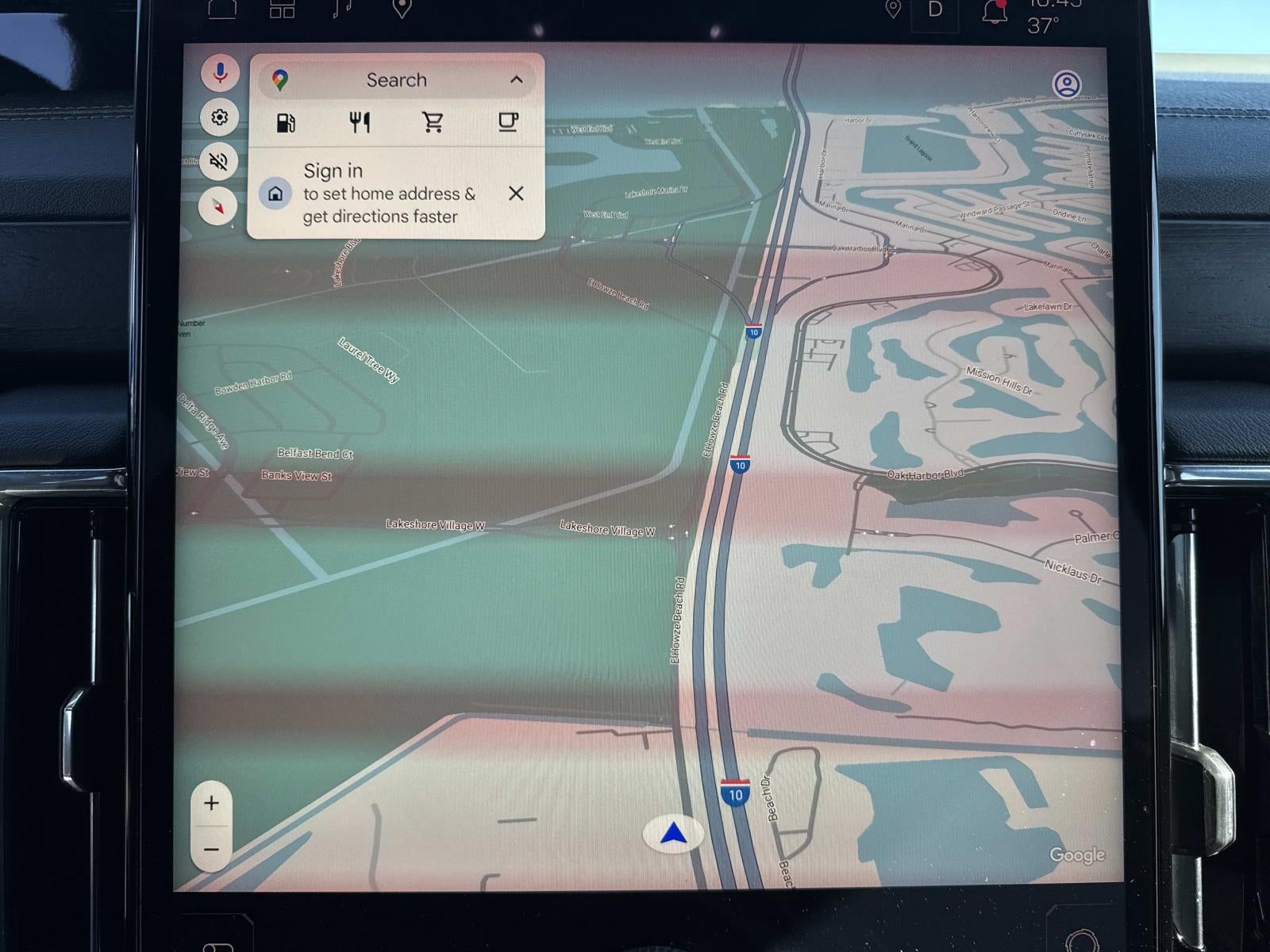
Task: Open the music note media tab
Action: click(x=342, y=8)
